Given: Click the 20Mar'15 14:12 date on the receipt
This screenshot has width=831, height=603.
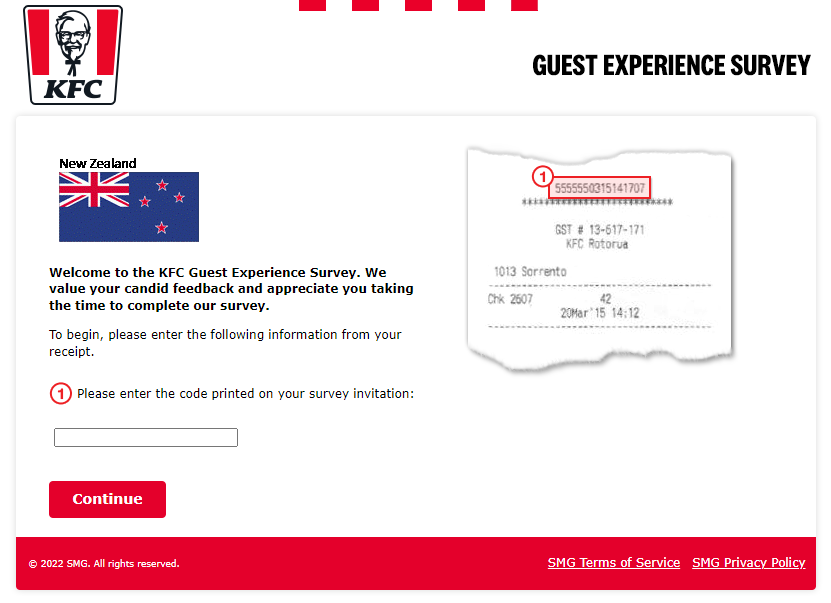Looking at the screenshot, I should [600, 313].
